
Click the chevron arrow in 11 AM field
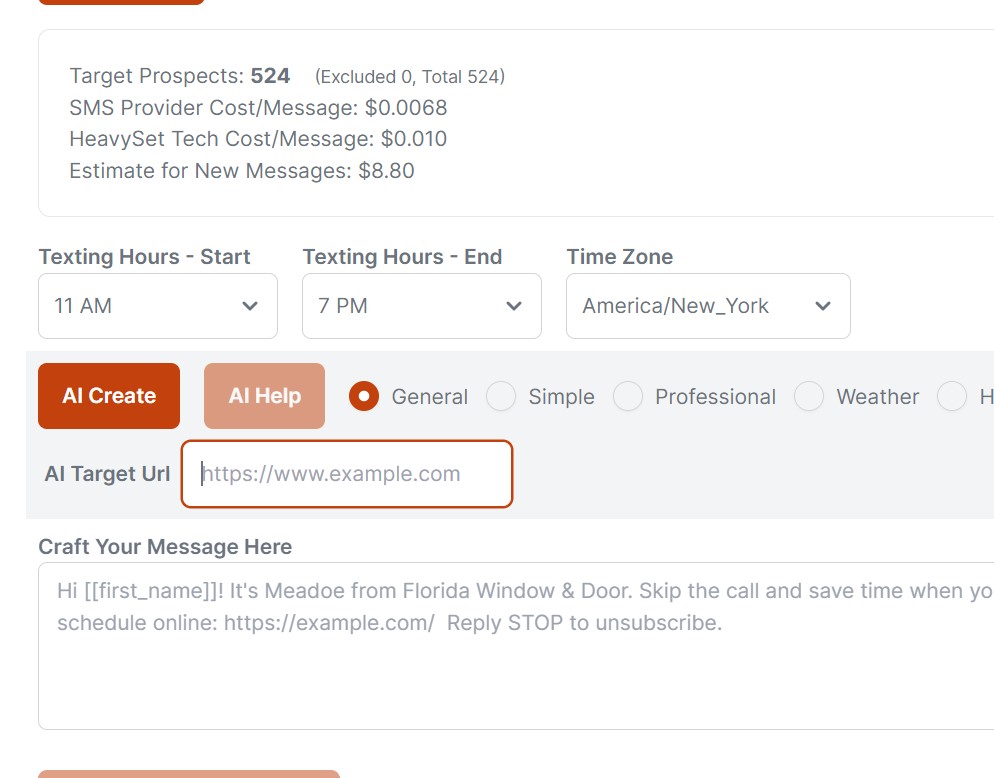pos(250,306)
